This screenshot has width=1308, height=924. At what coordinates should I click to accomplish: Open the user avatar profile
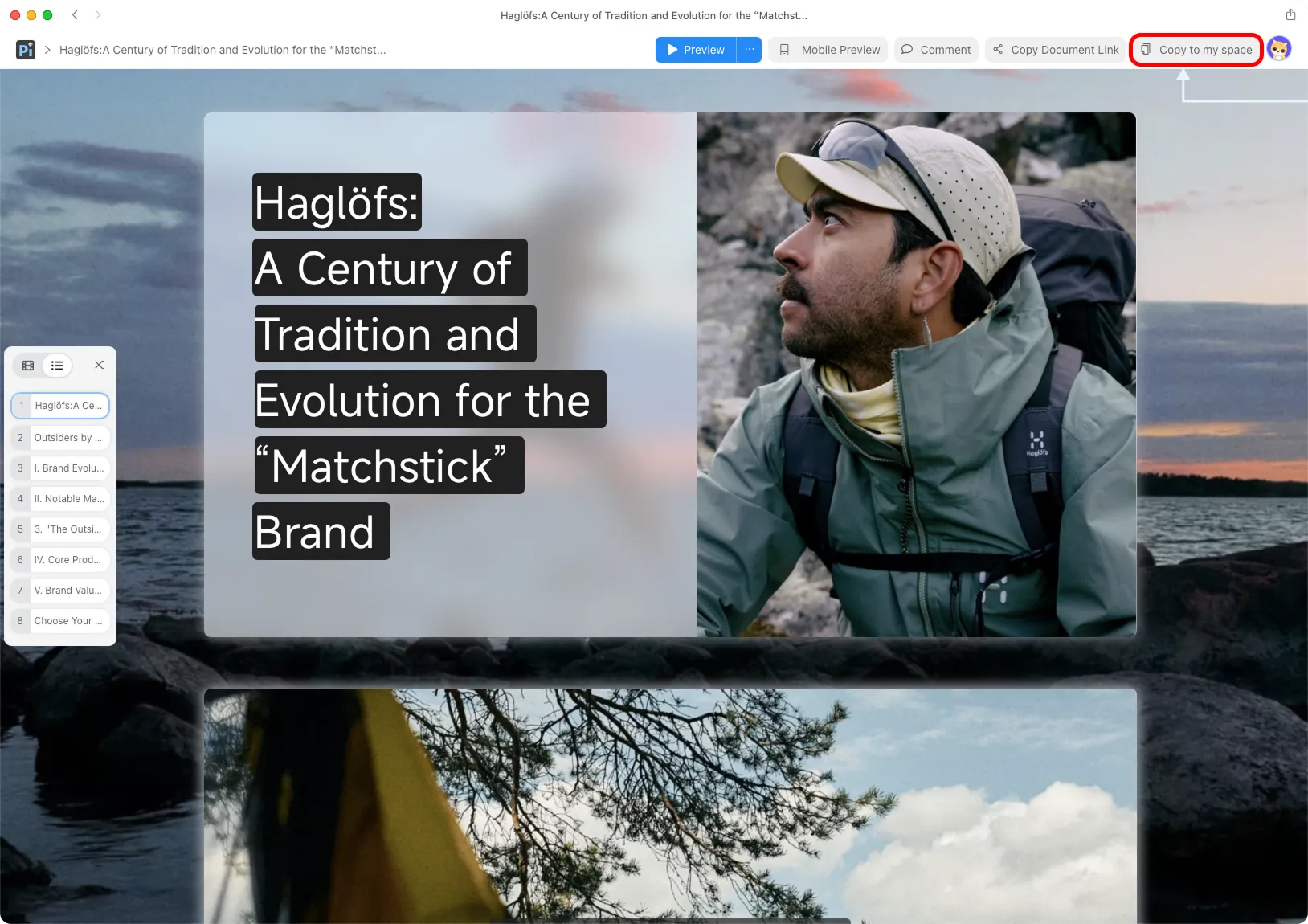click(1279, 49)
